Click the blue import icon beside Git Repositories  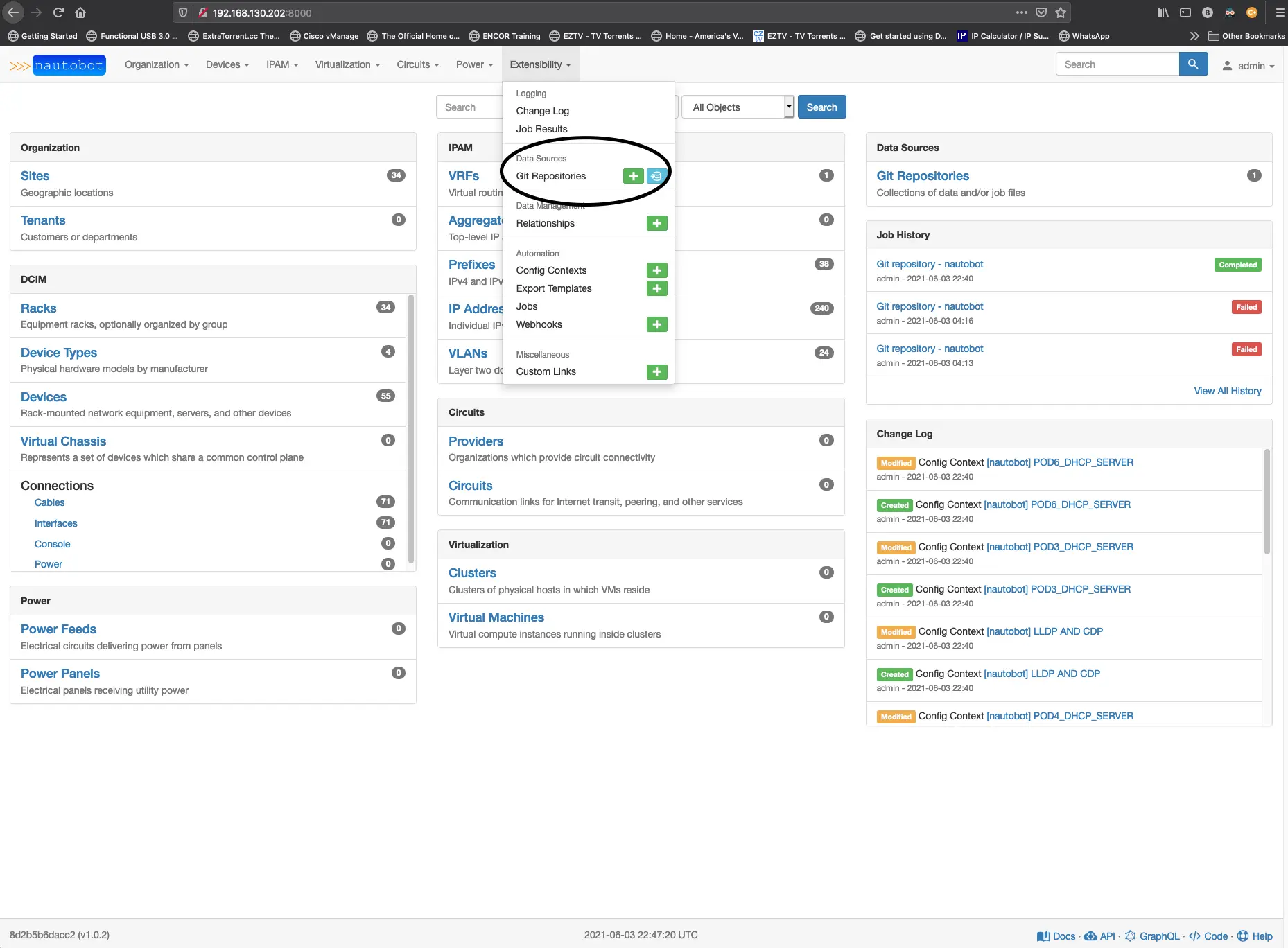(x=656, y=176)
